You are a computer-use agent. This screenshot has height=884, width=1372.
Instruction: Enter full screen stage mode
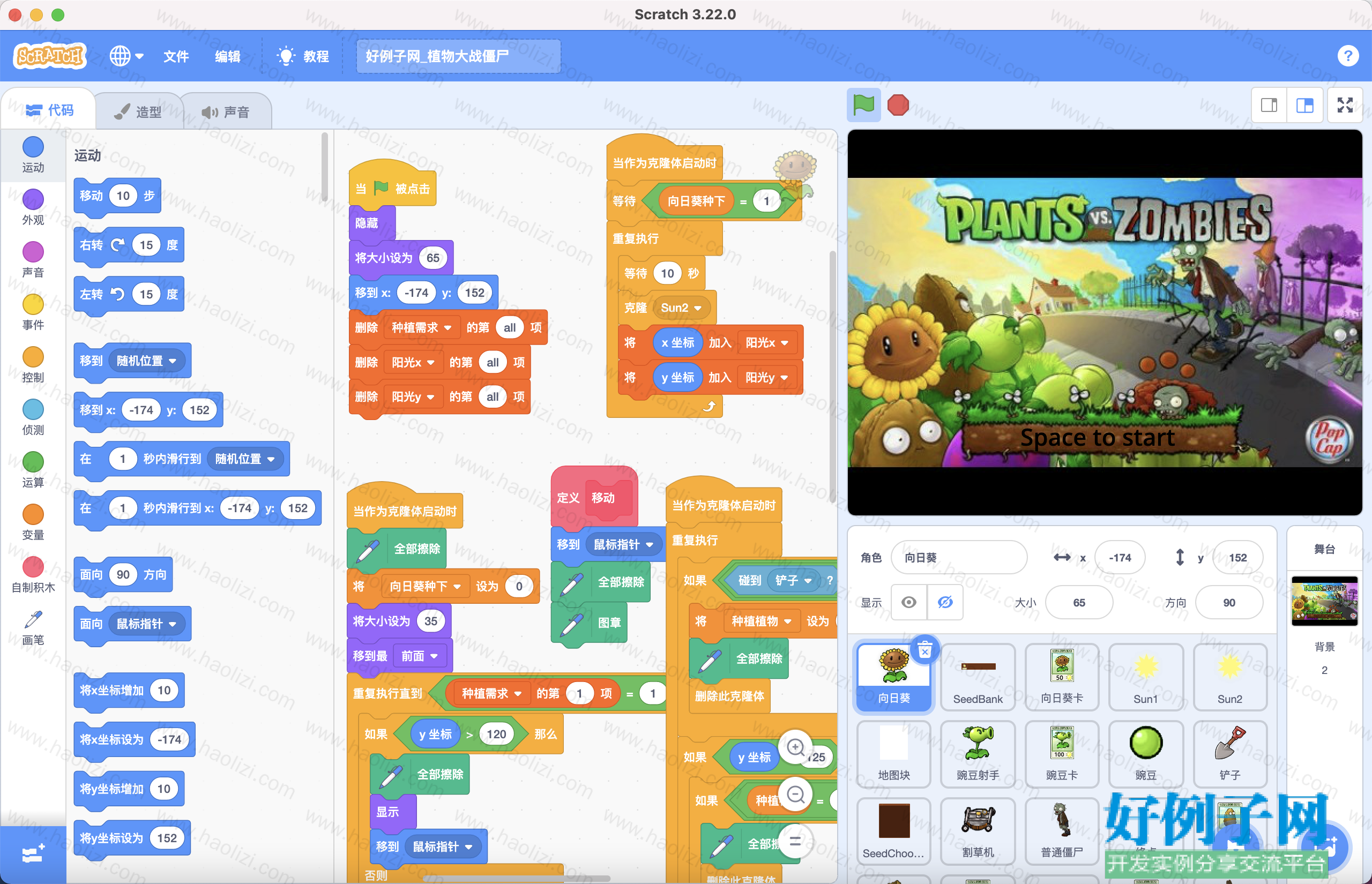coord(1345,105)
